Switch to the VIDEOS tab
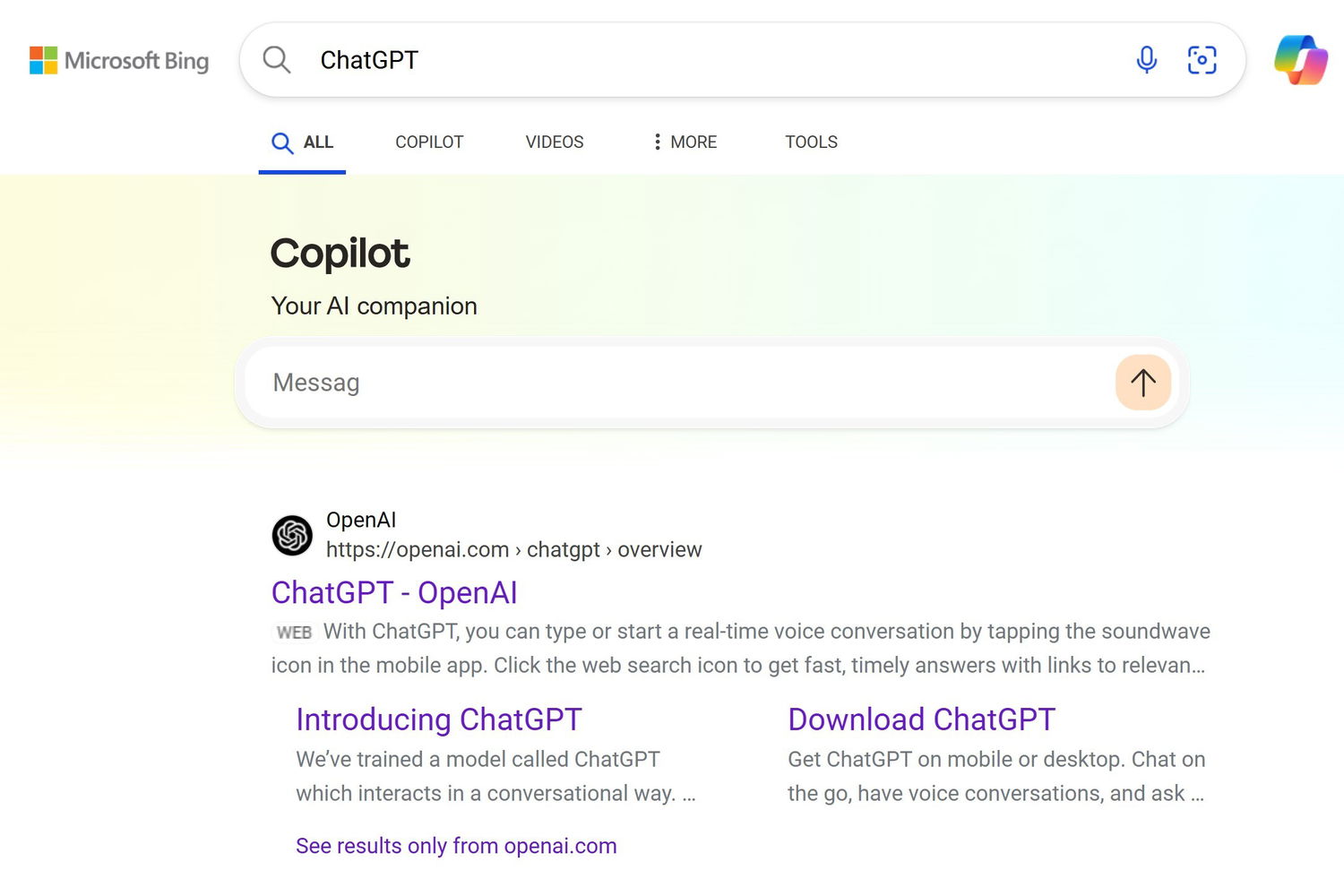Viewport: 1344px width, 896px height. click(555, 142)
